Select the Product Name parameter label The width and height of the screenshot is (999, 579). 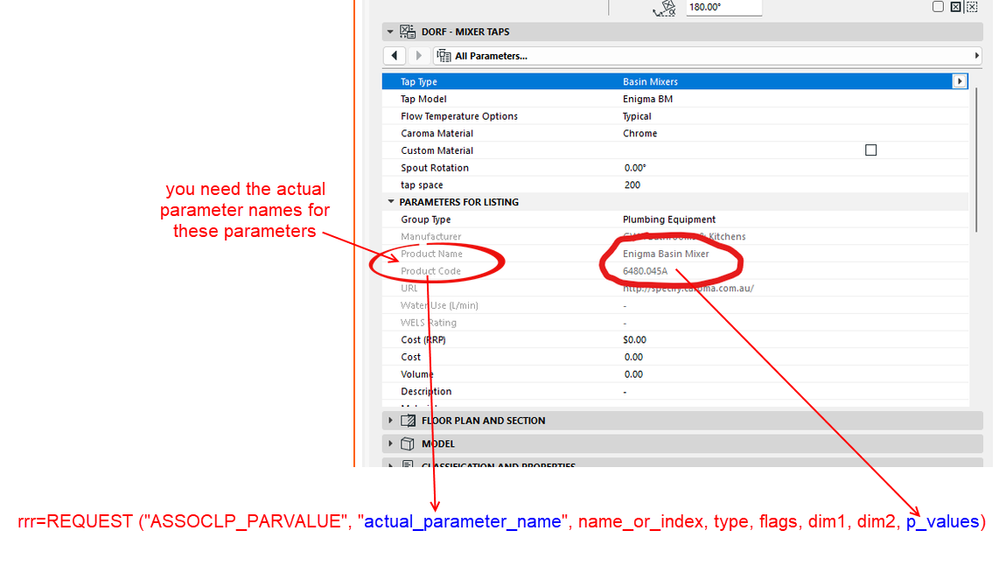click(x=431, y=254)
